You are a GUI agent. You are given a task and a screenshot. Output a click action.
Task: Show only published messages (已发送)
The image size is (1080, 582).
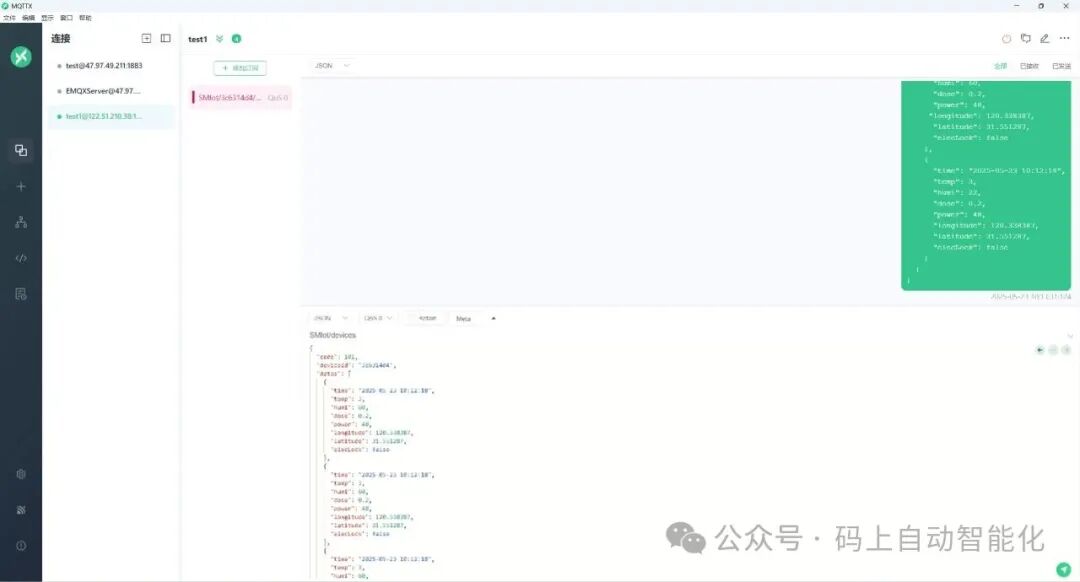[x=1061, y=66]
